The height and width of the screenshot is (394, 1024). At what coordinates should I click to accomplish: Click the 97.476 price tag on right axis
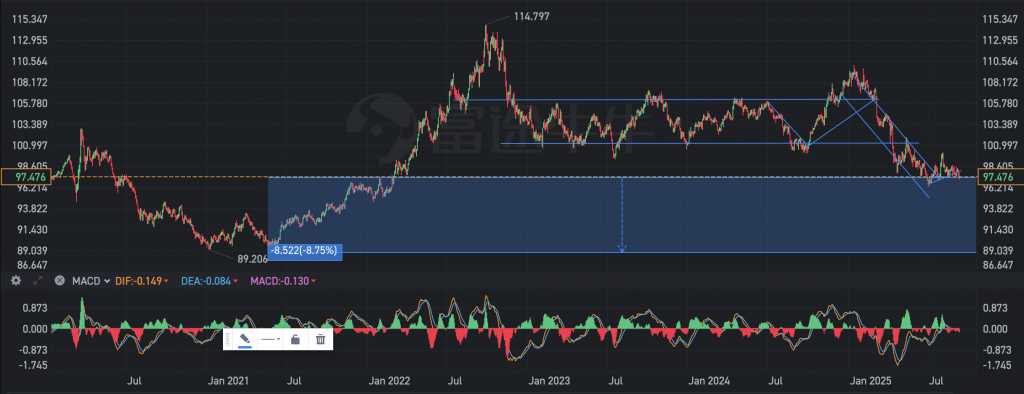1000,177
